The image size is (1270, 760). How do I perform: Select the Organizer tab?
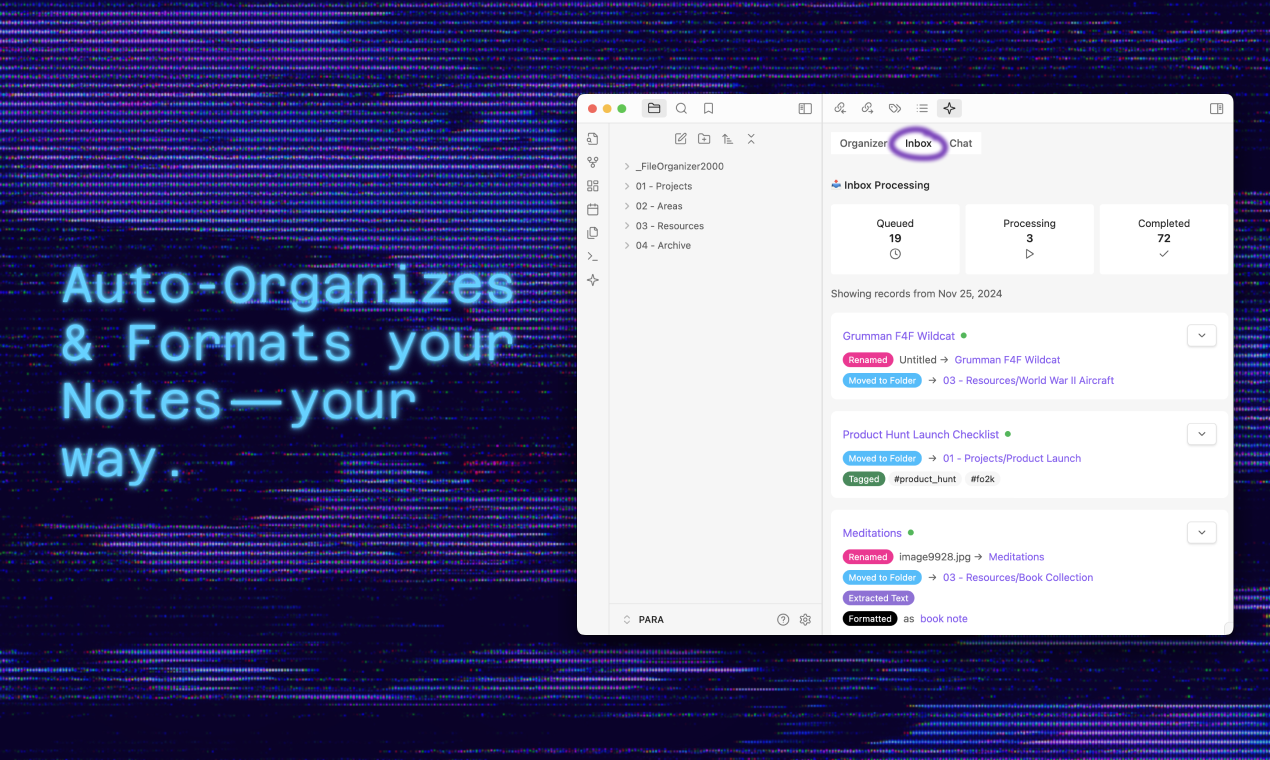coord(863,143)
